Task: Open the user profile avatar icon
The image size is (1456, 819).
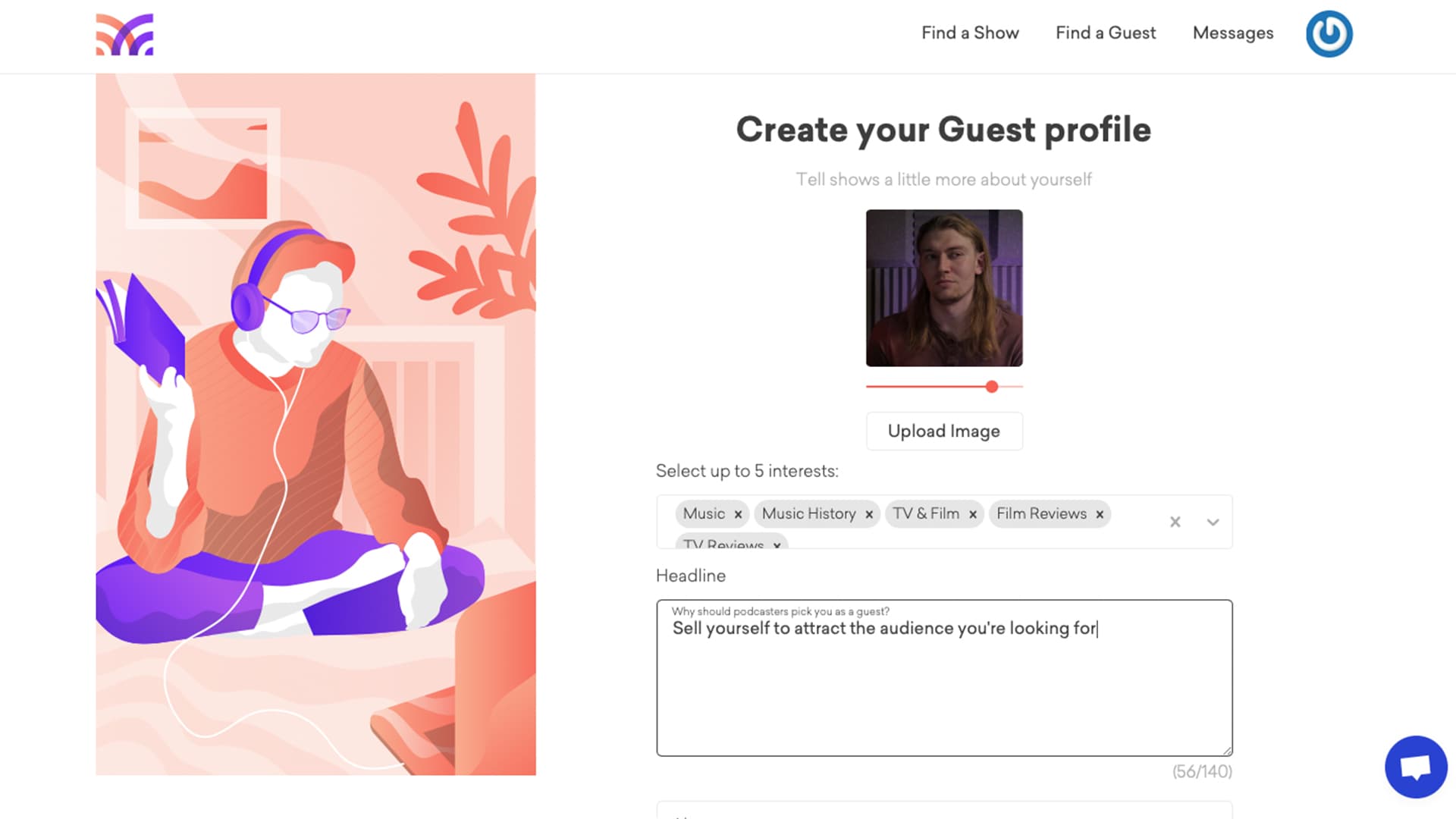Action: (1329, 34)
